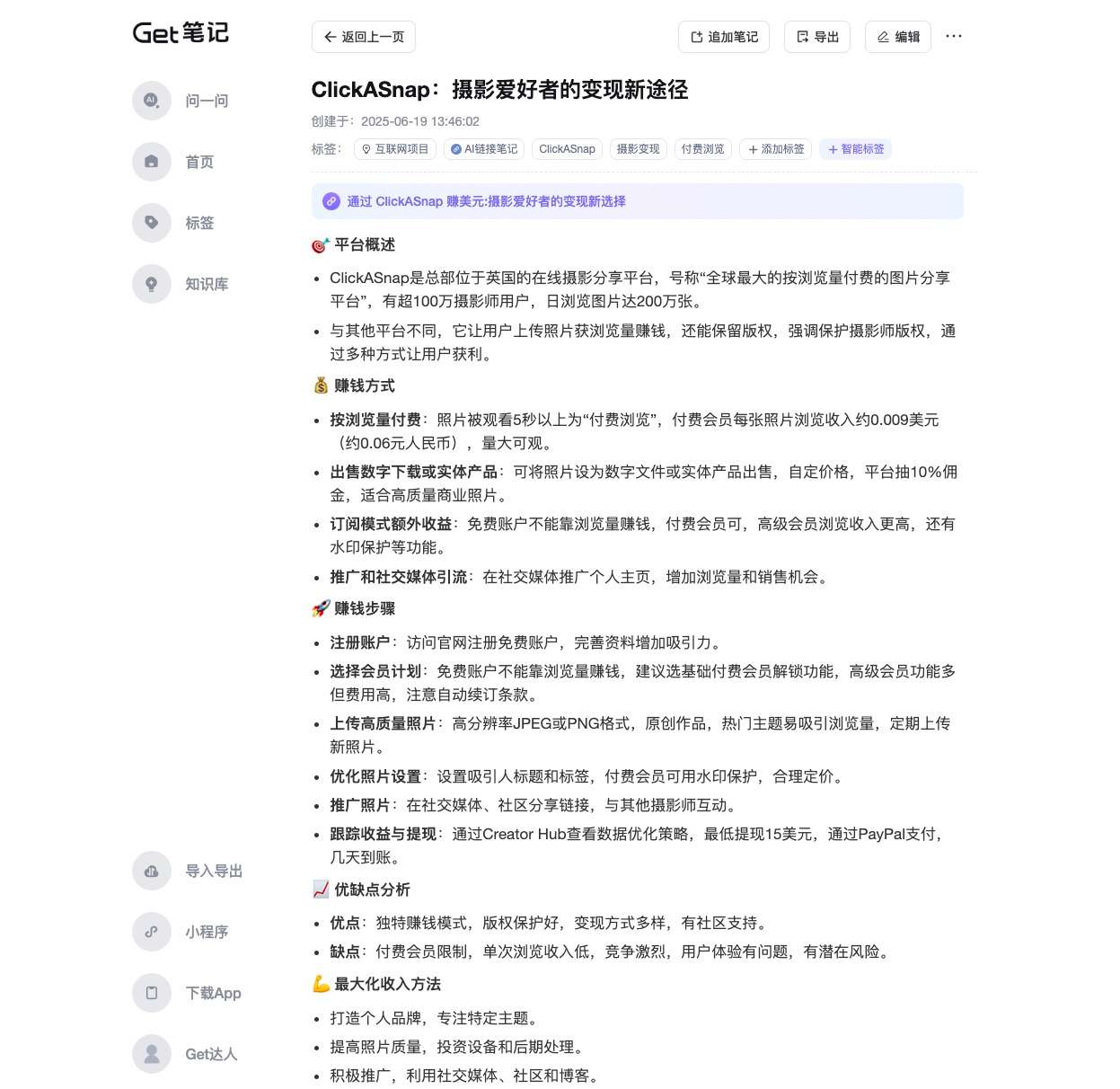The image size is (1120, 1089).
Task: Click the bold text 出售数字下载或实体产品
Action: point(414,472)
